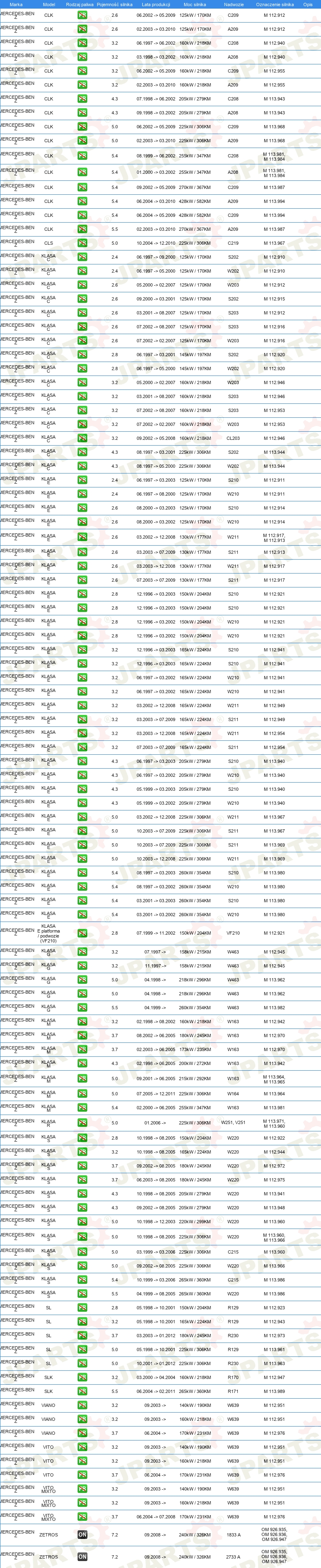Click the Oznaczenie silnika column header
This screenshot has width=321, height=1568.
(275, 4)
